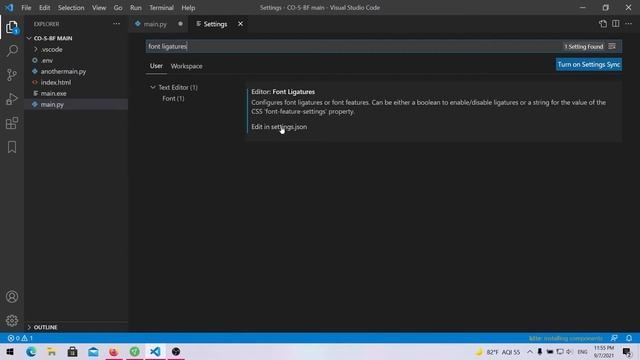Open Explorer views and more actions ellipsis
Viewport: 640px width, 360px height.
click(116, 24)
